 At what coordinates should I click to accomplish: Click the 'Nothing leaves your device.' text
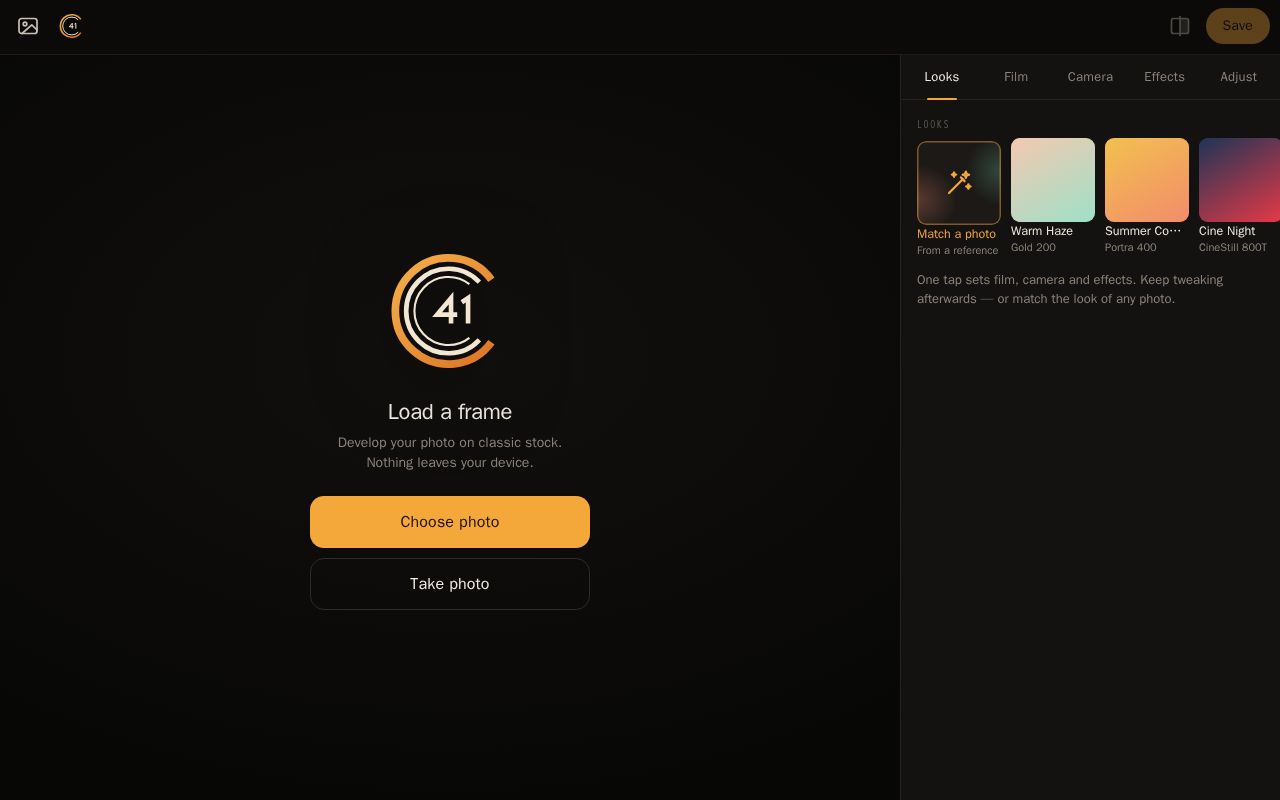(x=450, y=463)
